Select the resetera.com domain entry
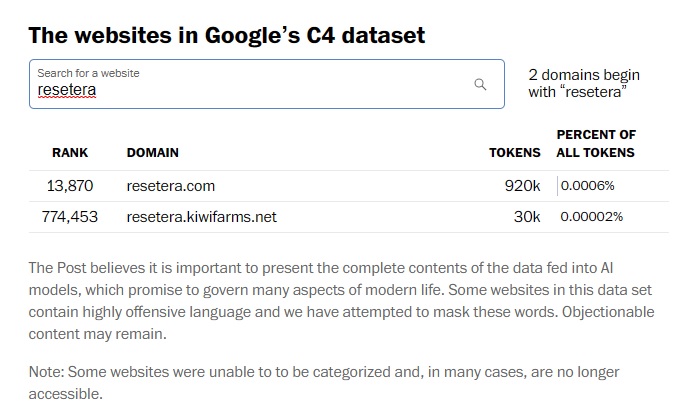Image resolution: width=674 pixels, height=420 pixels. [171, 186]
